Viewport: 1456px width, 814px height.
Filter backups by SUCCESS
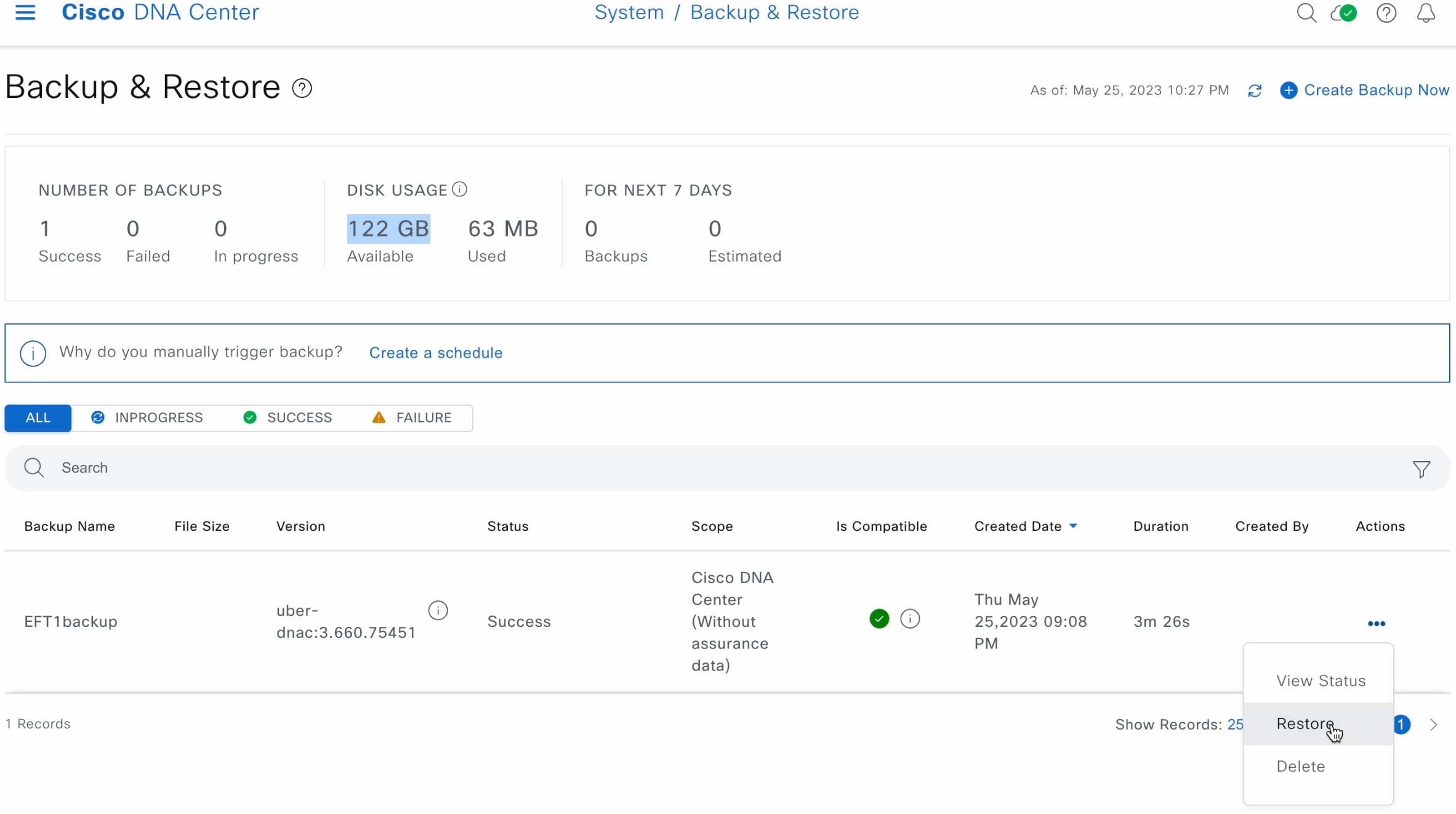288,418
